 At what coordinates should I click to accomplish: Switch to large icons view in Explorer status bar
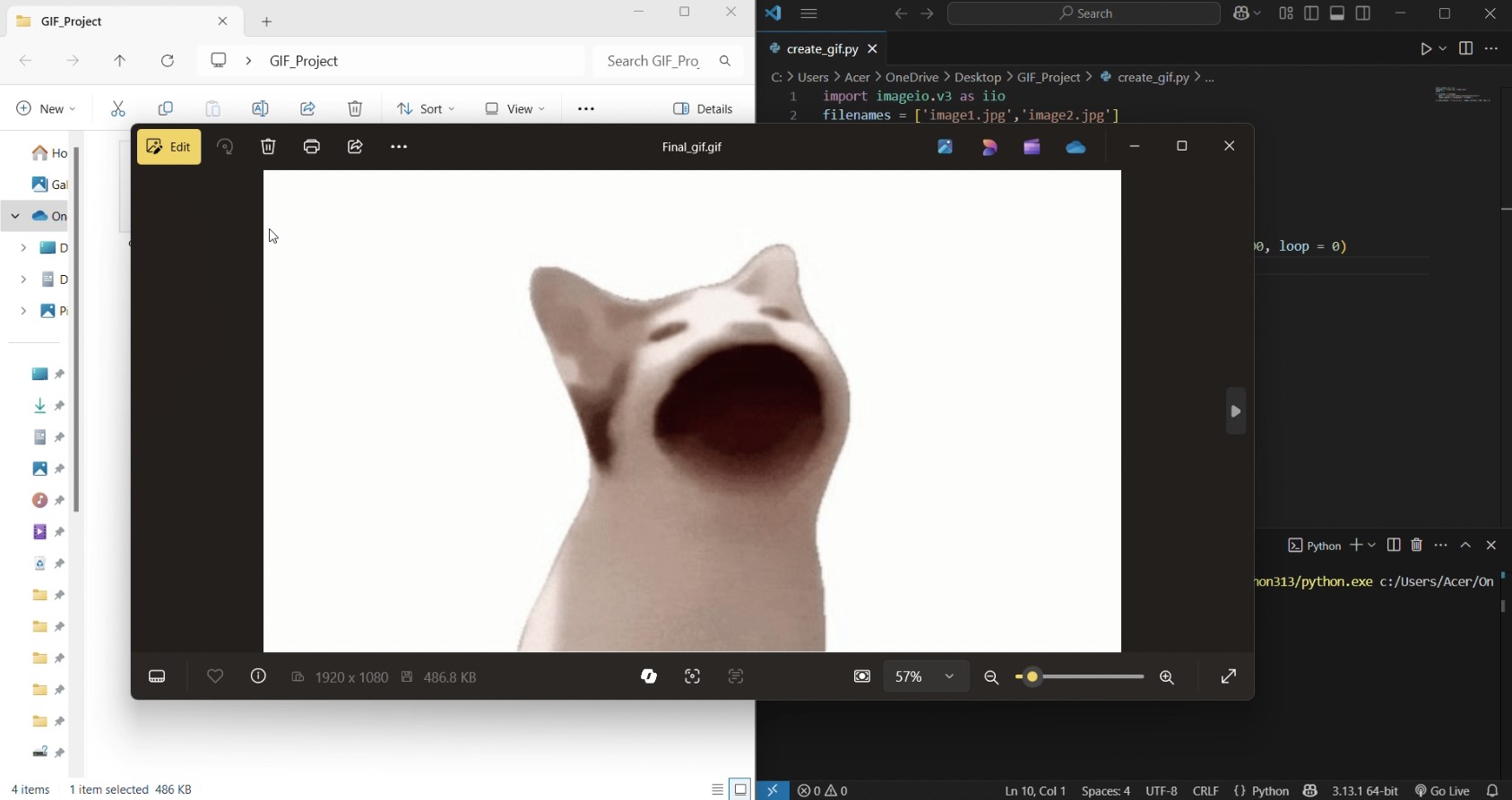pyautogui.click(x=740, y=789)
